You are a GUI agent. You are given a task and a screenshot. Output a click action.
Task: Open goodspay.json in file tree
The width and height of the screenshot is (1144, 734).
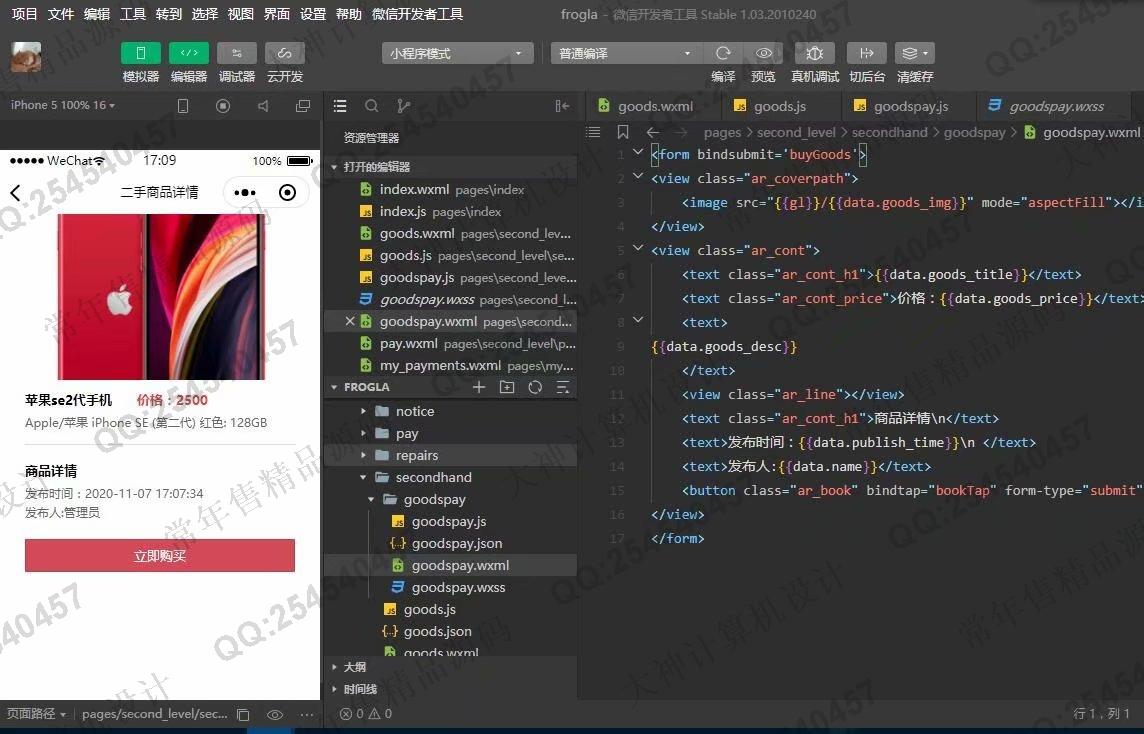pyautogui.click(x=451, y=543)
